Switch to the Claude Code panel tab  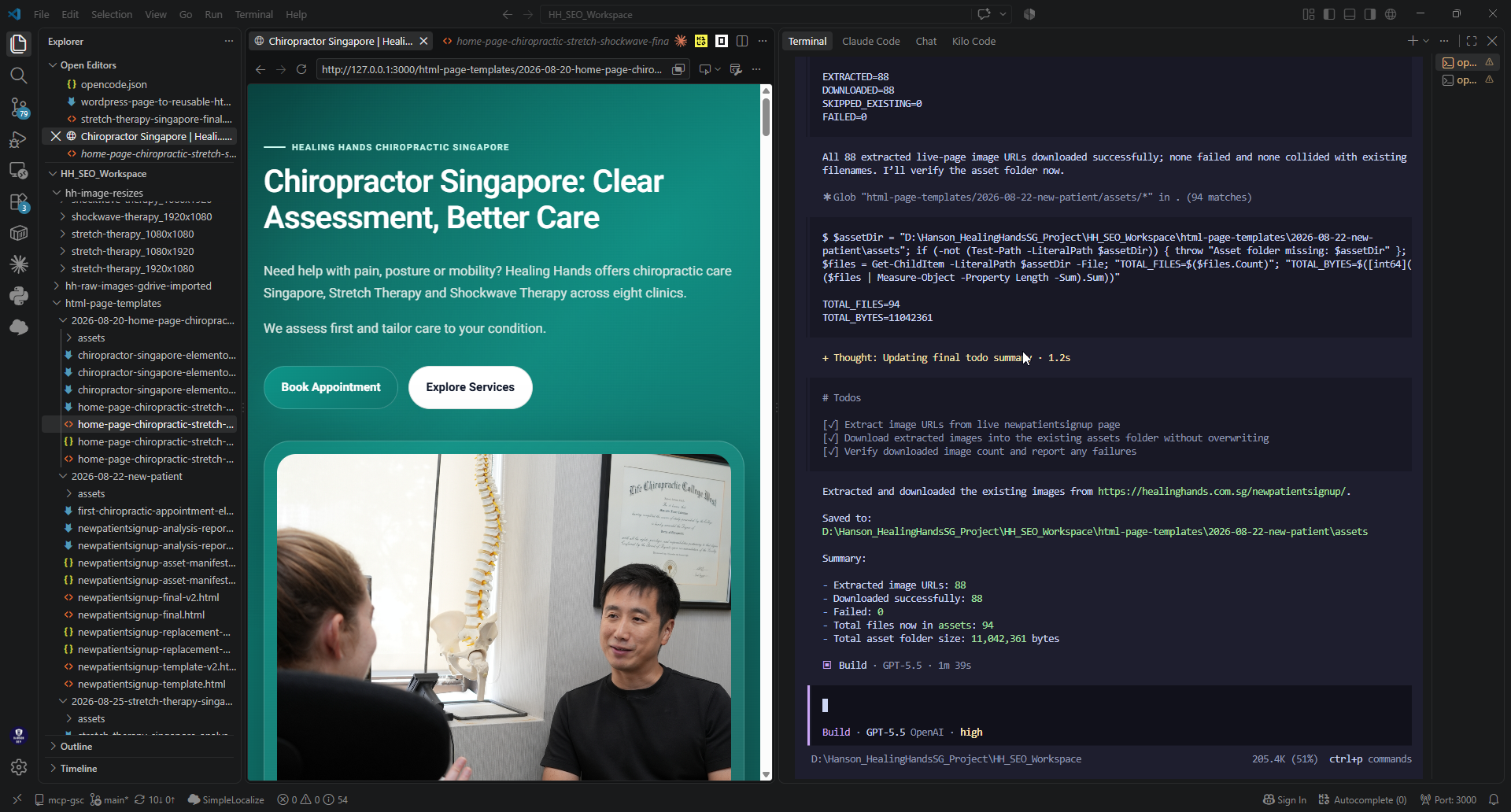[x=870, y=41]
